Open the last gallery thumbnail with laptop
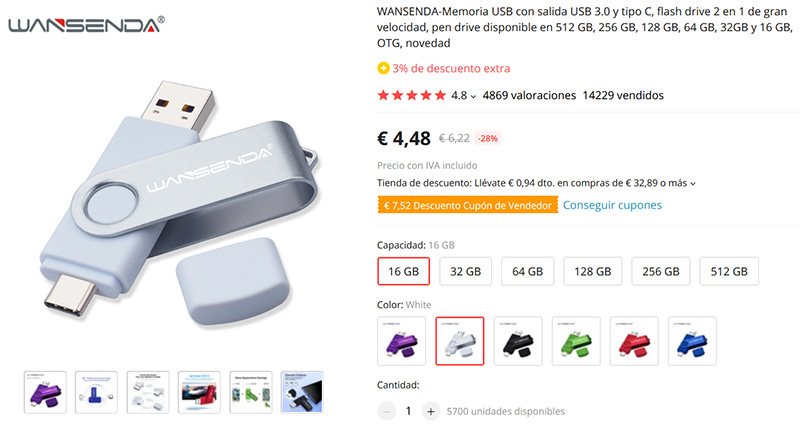The width and height of the screenshot is (800, 430). [x=302, y=392]
